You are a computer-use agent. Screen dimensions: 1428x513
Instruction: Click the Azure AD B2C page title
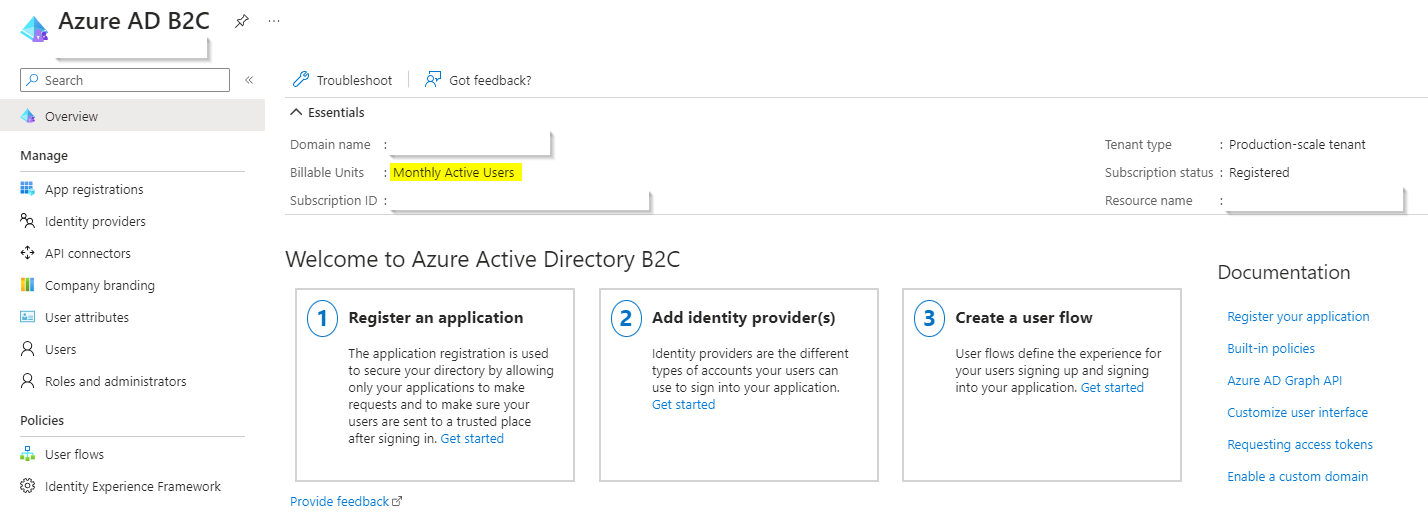[134, 20]
